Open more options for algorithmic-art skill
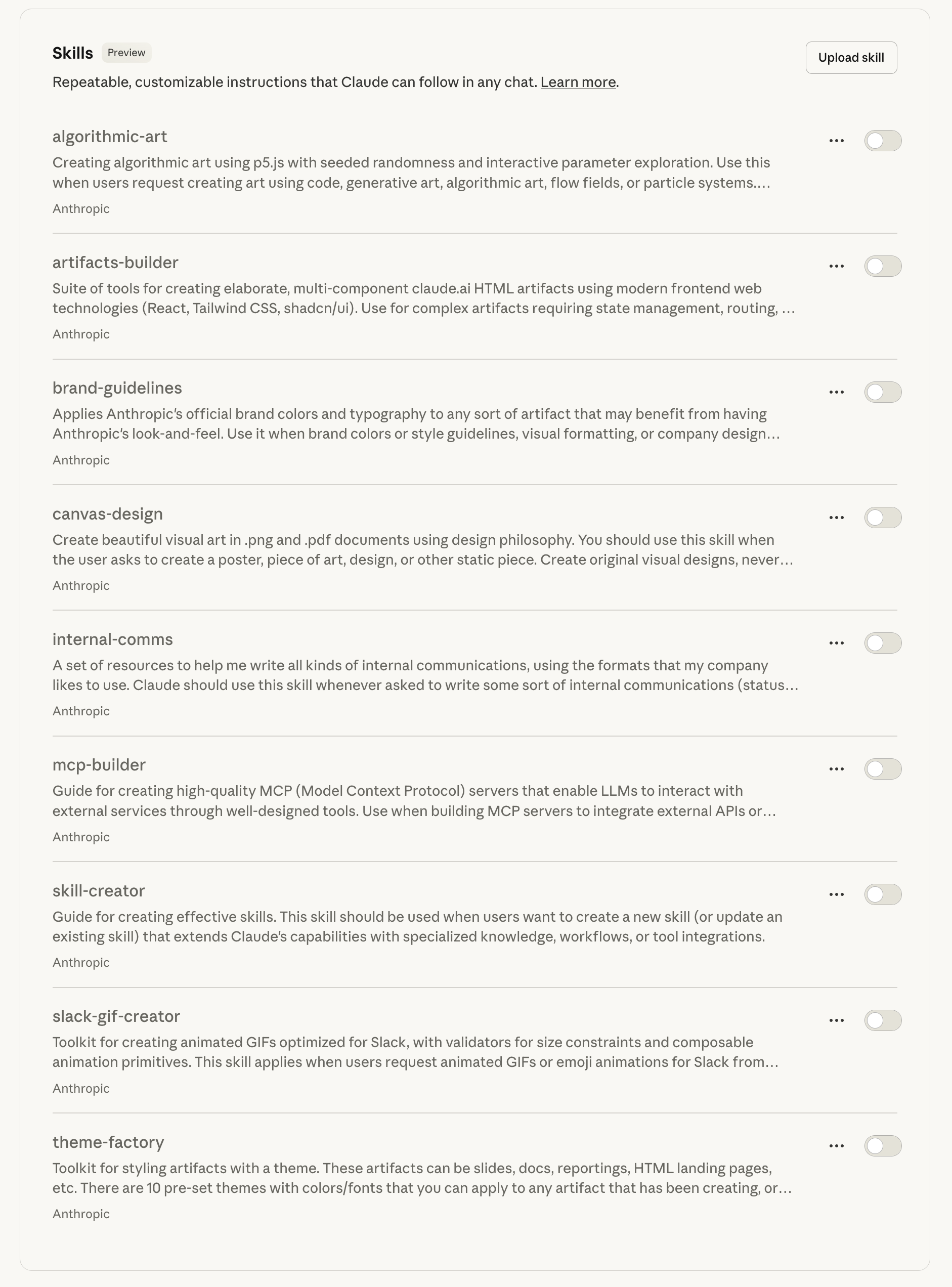The height and width of the screenshot is (1287, 952). tap(836, 141)
